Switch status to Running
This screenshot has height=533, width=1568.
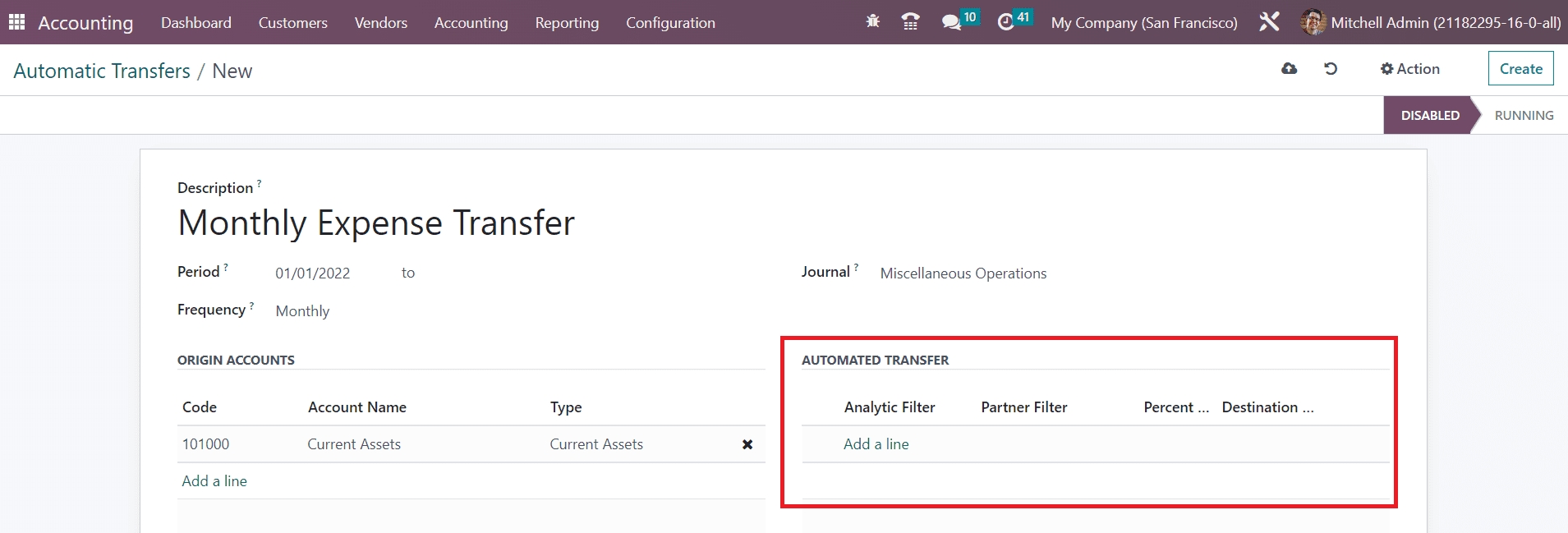point(1523,116)
